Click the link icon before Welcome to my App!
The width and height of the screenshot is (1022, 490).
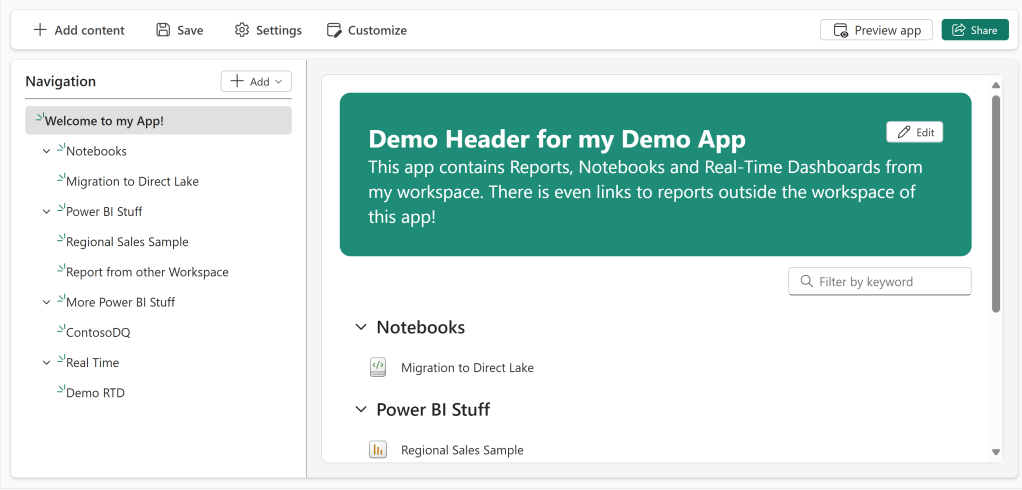40,118
